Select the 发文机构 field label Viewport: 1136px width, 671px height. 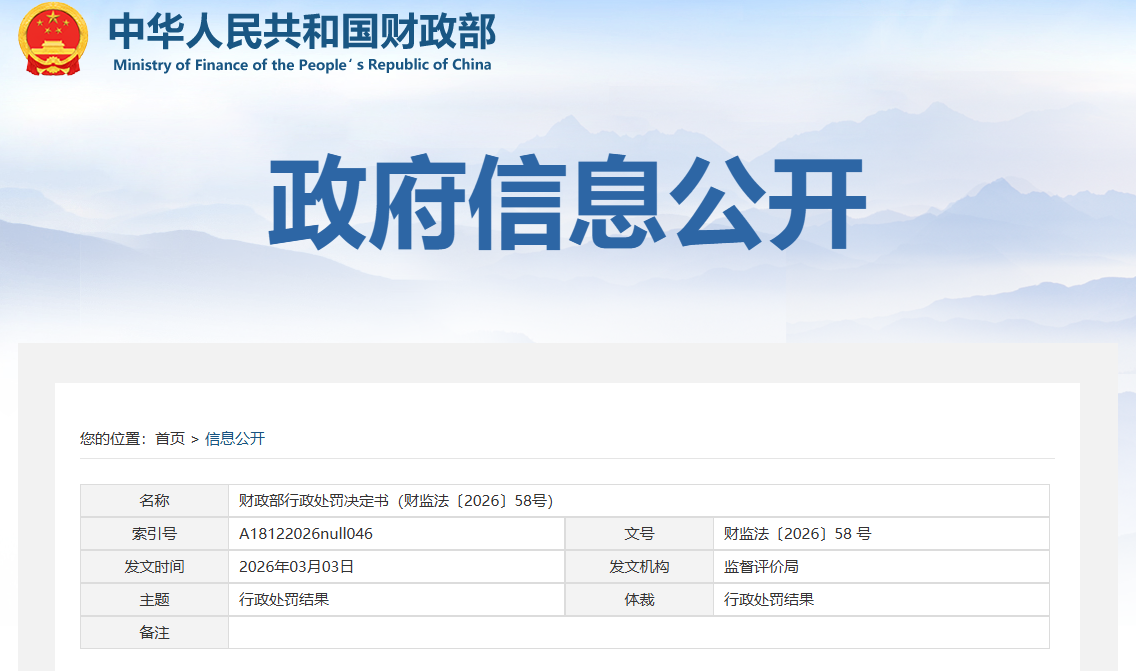click(639, 566)
